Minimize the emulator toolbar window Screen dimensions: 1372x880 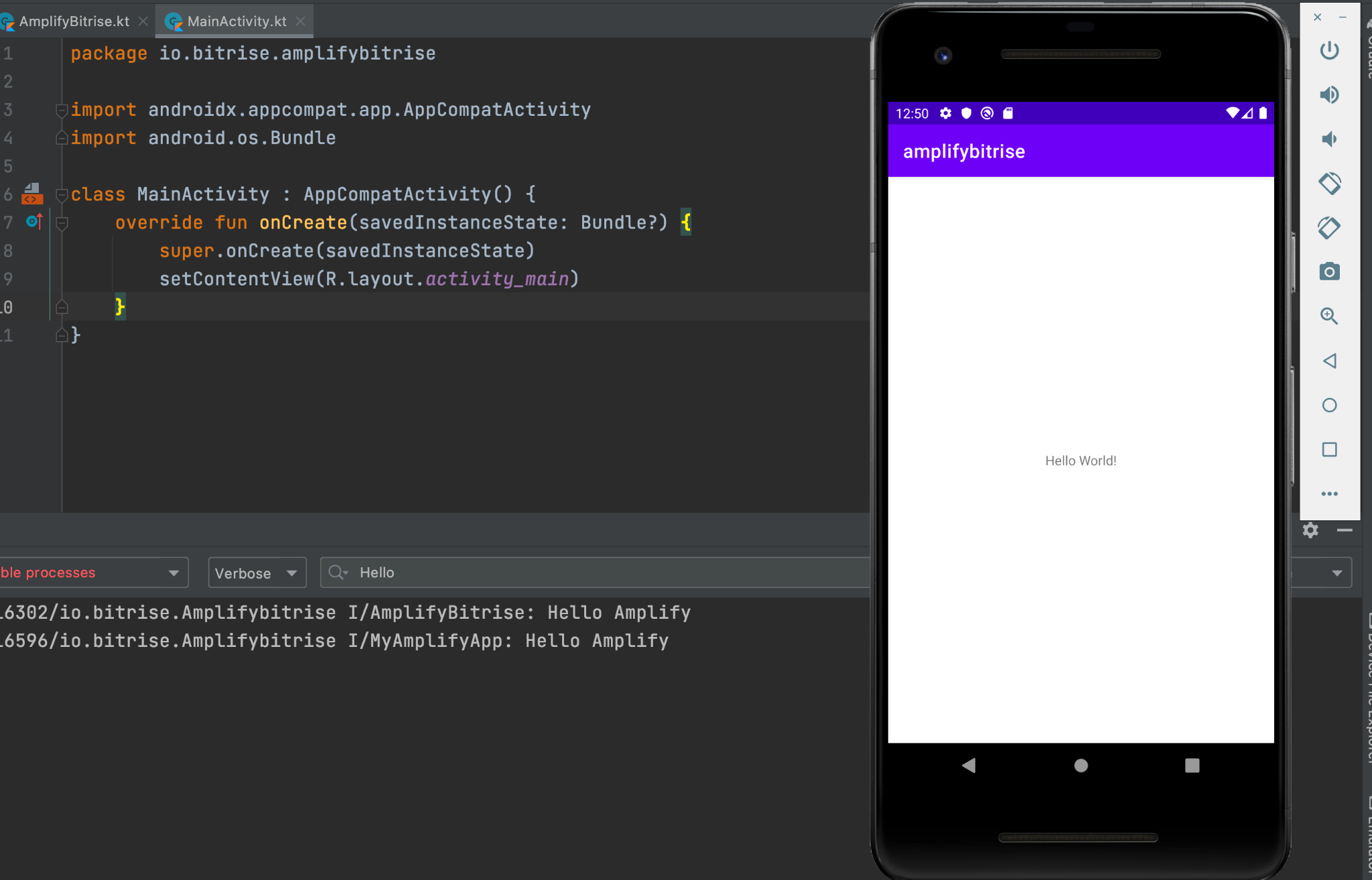(x=1343, y=17)
